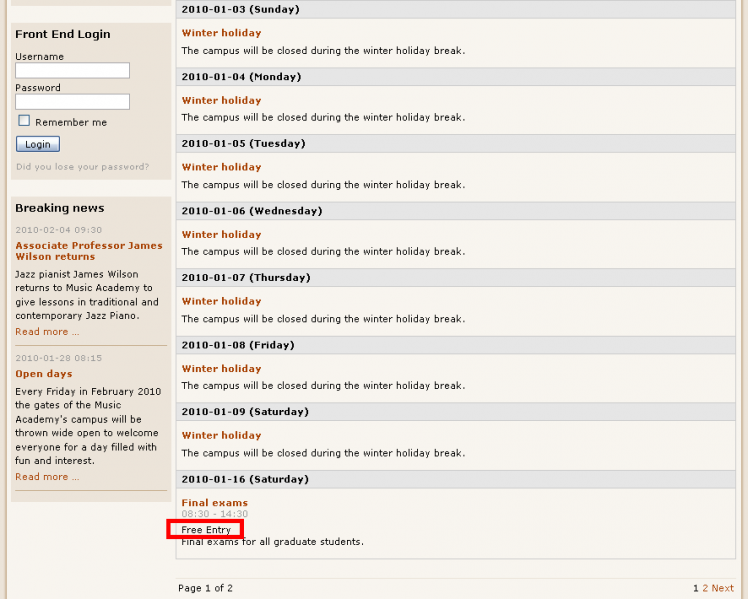Click the Next pagination link

tap(722, 588)
